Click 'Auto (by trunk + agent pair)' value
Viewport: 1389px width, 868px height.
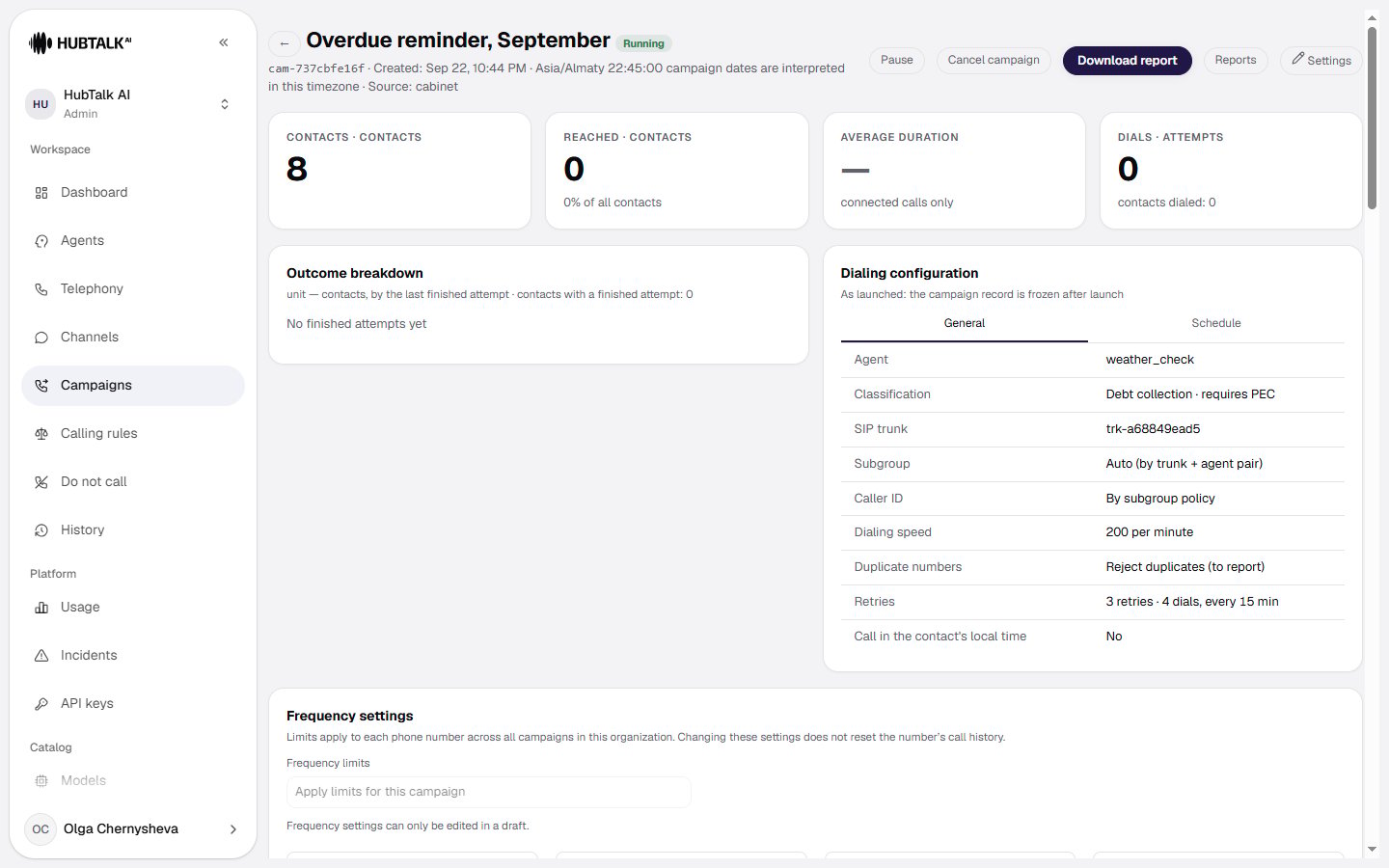(1184, 464)
